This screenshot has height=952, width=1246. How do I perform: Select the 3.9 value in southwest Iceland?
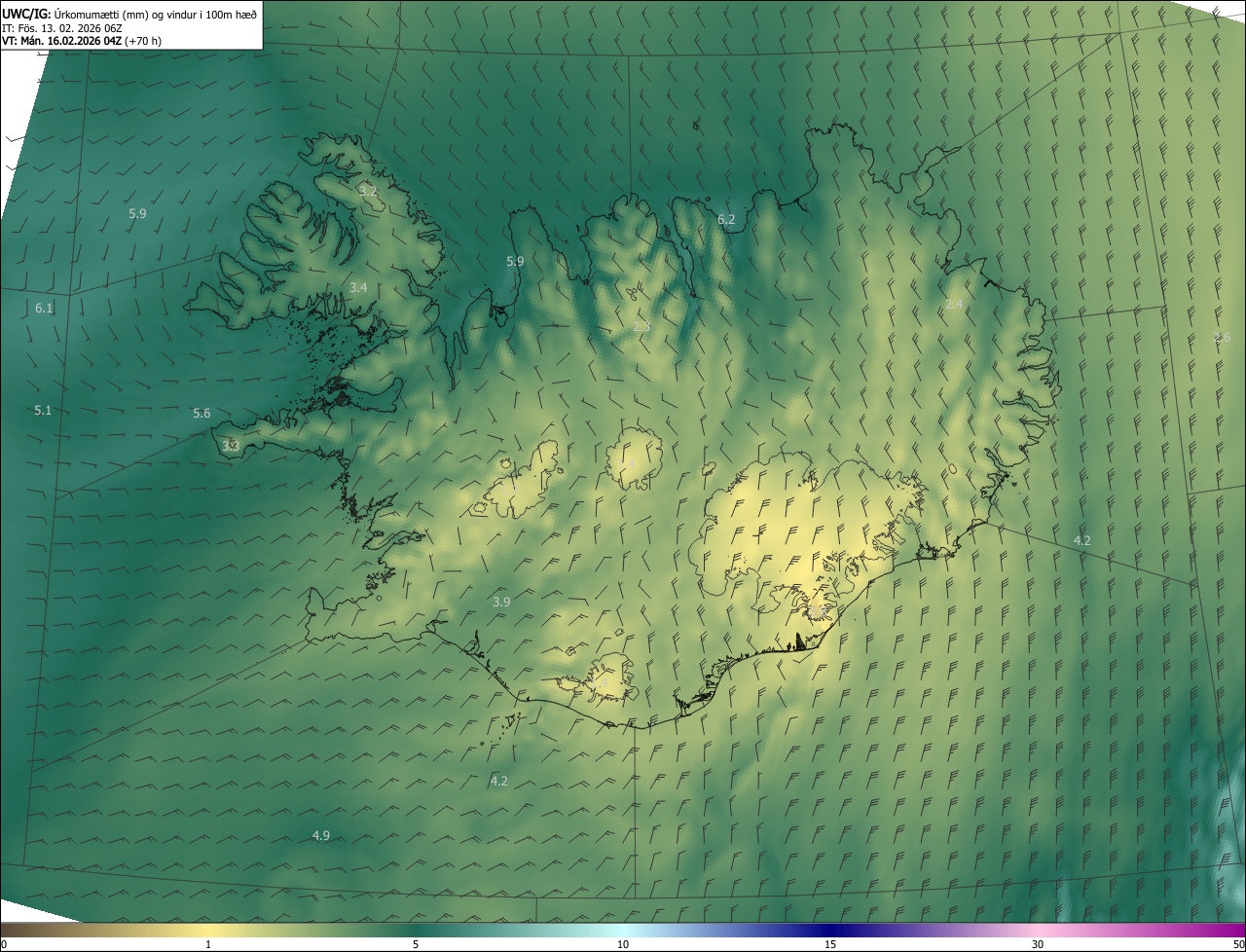[501, 602]
